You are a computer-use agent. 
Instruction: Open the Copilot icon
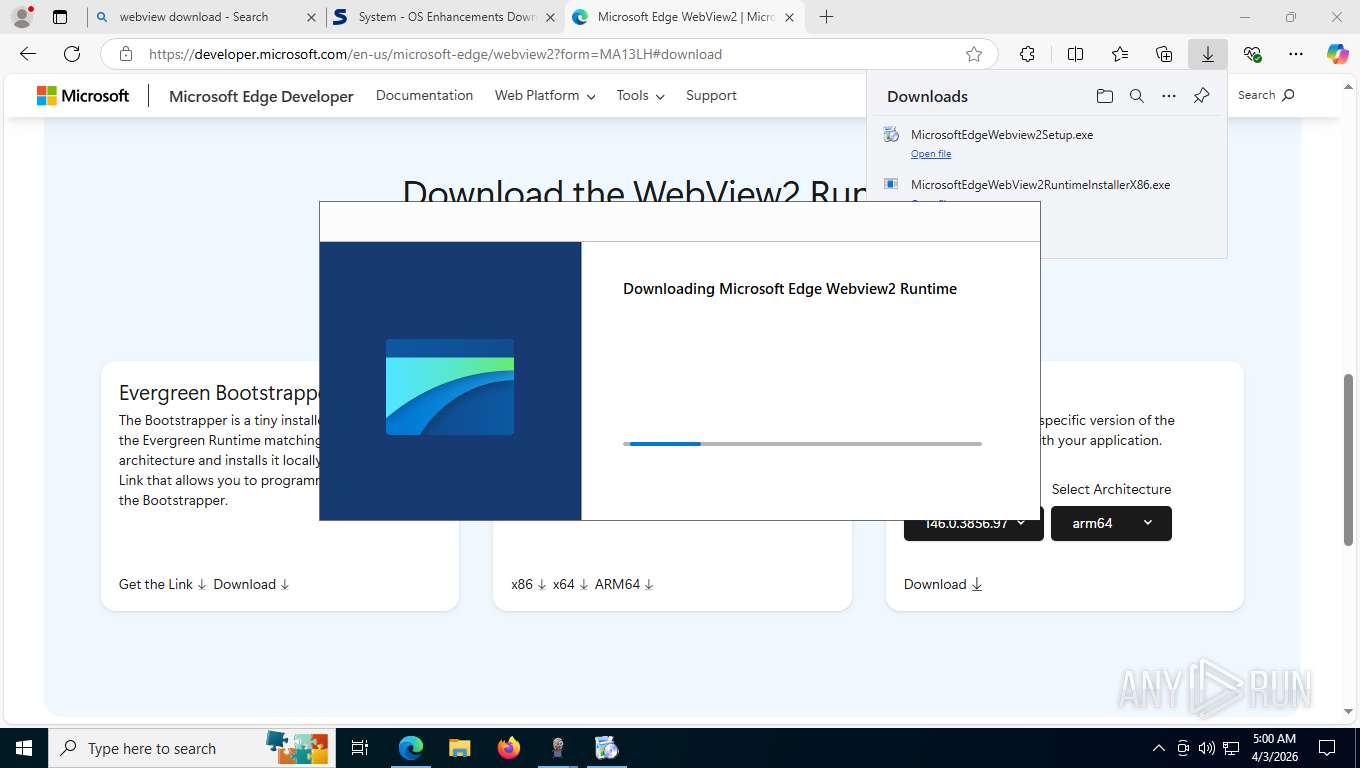[1338, 54]
